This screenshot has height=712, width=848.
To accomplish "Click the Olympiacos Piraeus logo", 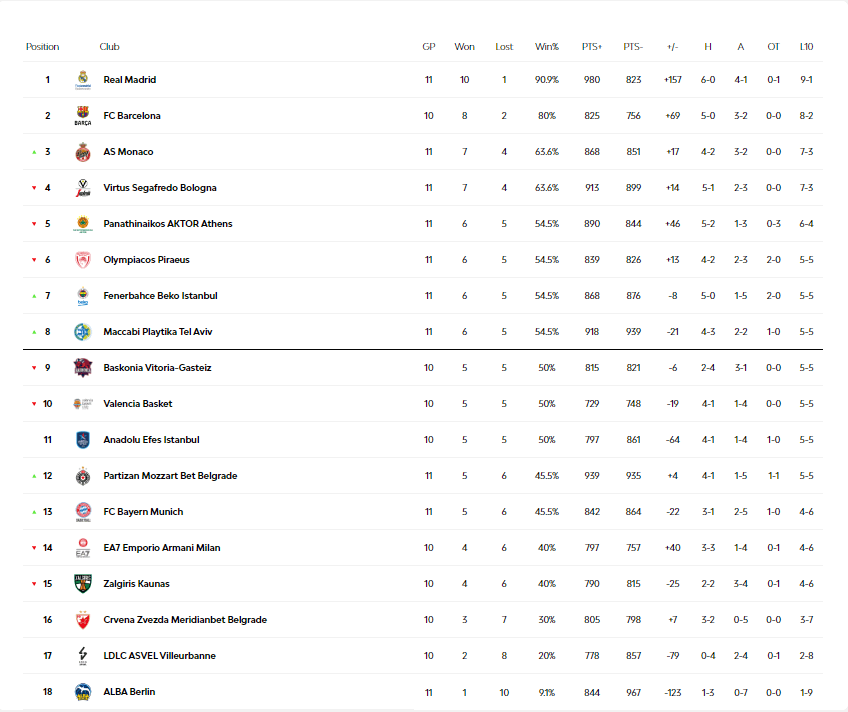I will click(x=83, y=260).
